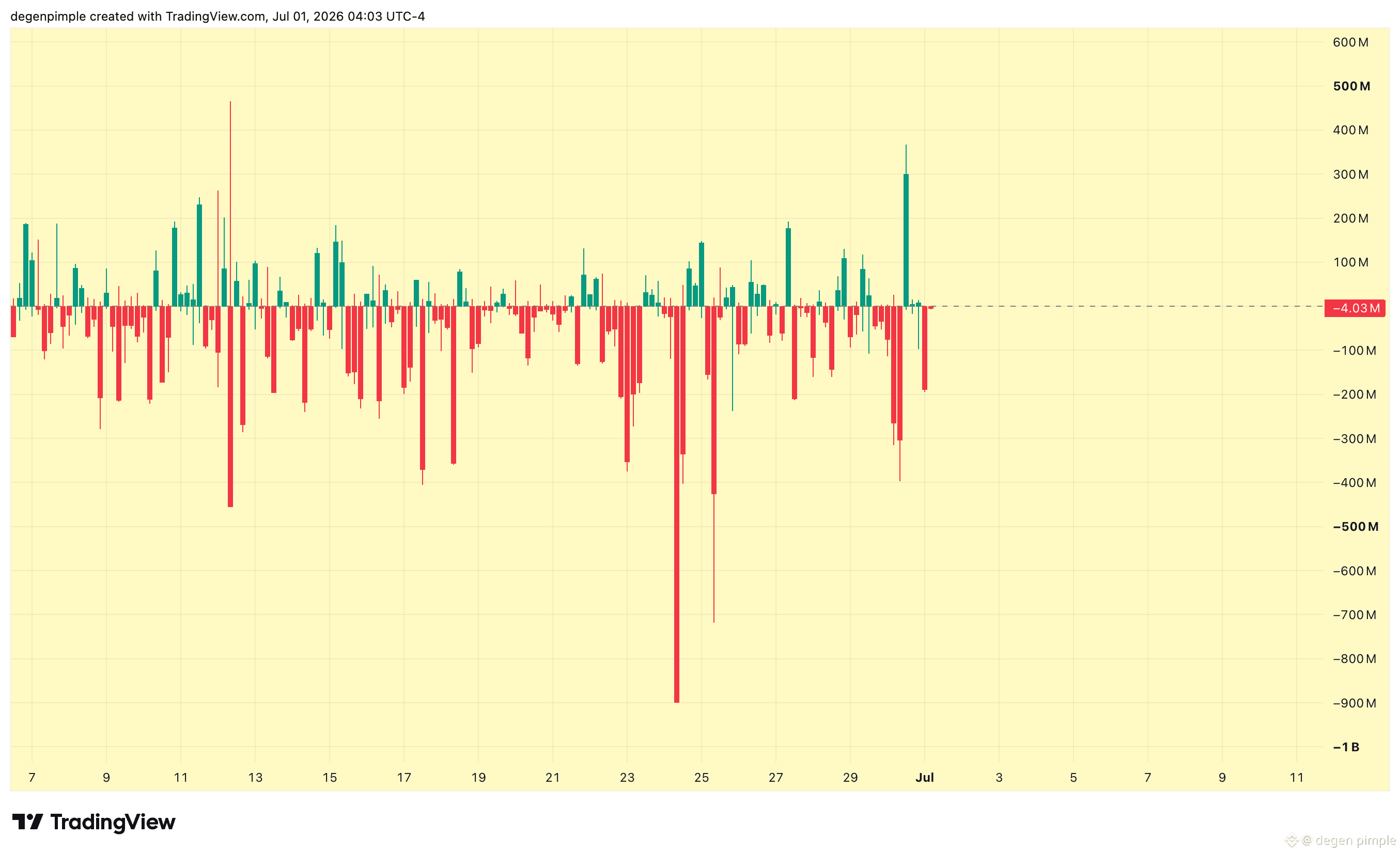Click the date label 17 on time axis
The width and height of the screenshot is (1400, 853).
pos(404,778)
